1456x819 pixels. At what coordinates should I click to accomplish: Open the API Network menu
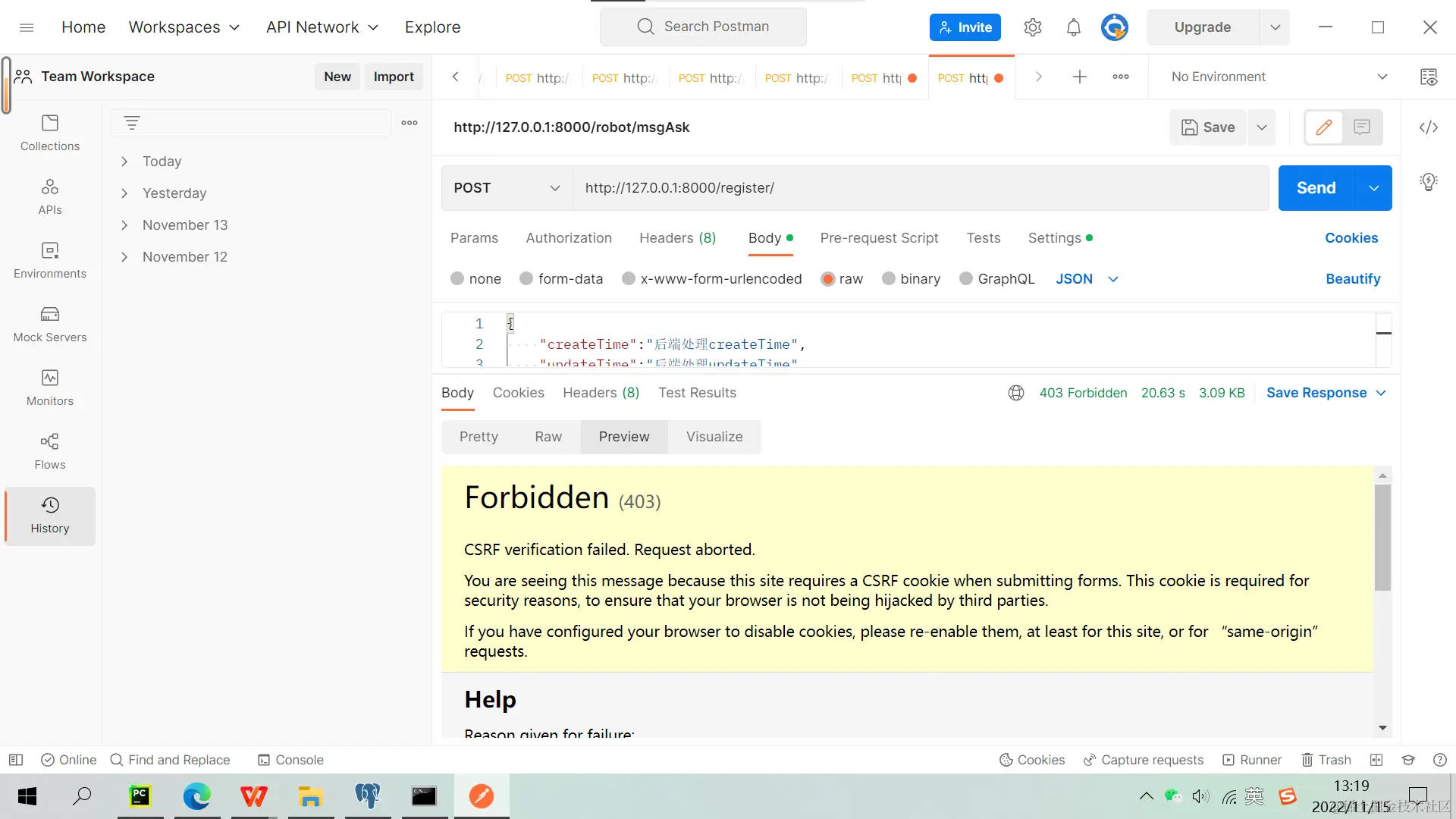coord(322,27)
